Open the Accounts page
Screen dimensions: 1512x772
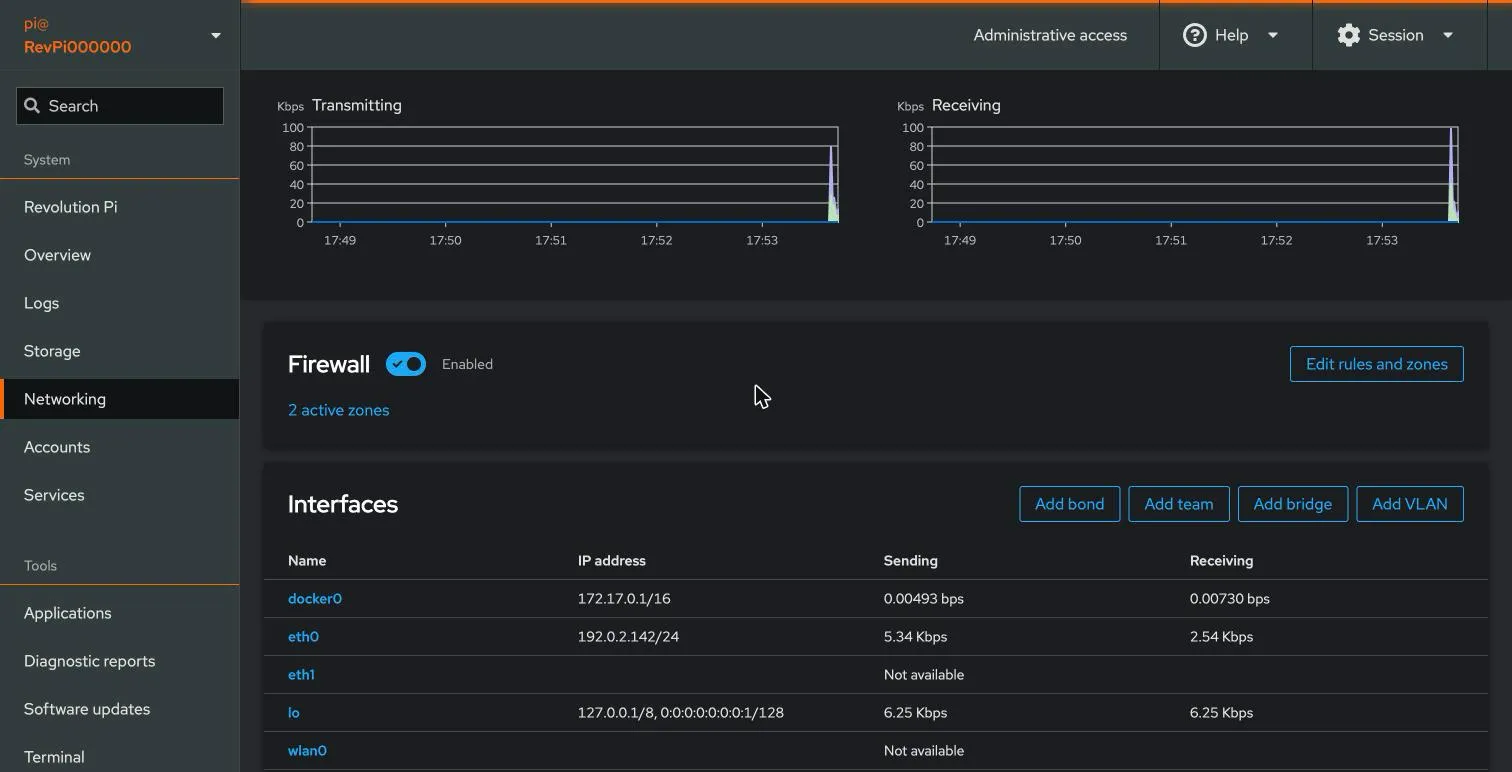[120, 447]
